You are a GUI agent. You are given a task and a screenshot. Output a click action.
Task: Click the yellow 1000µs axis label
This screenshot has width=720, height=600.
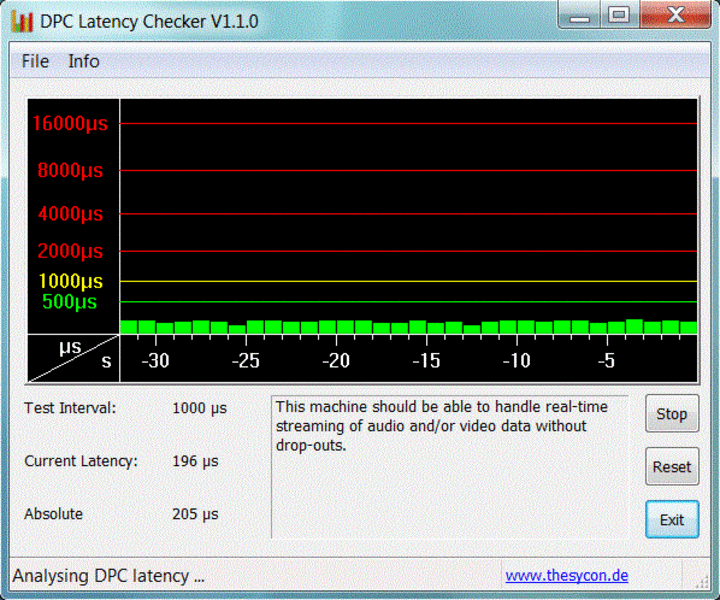pos(70,281)
